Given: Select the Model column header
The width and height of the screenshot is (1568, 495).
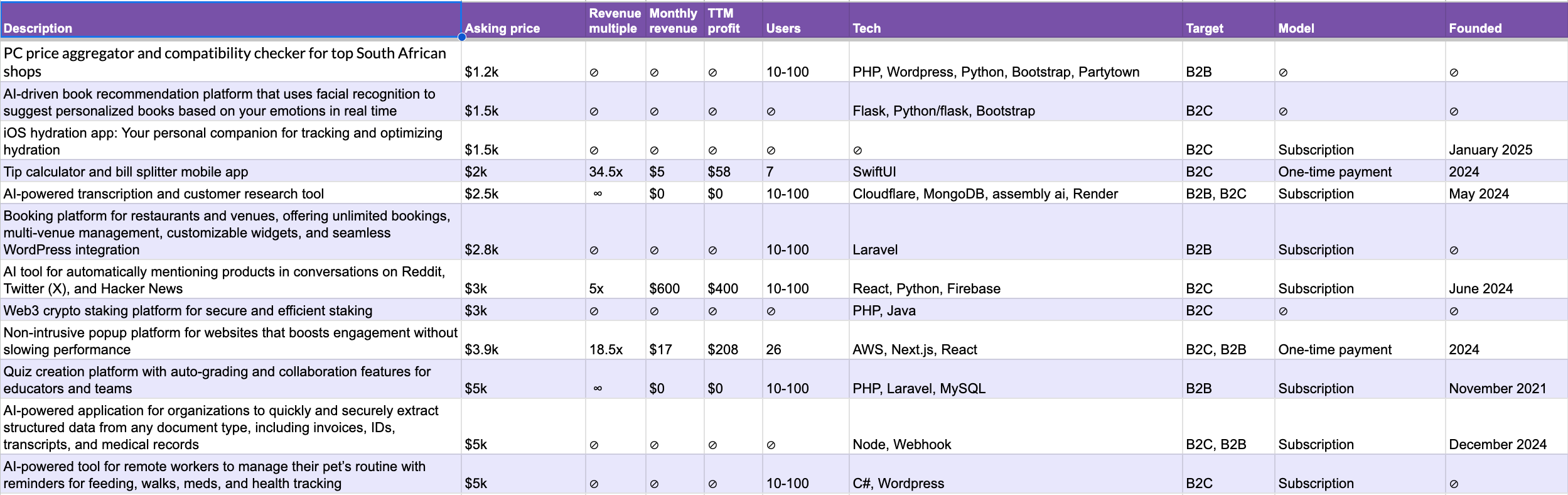Looking at the screenshot, I should click(x=1360, y=20).
